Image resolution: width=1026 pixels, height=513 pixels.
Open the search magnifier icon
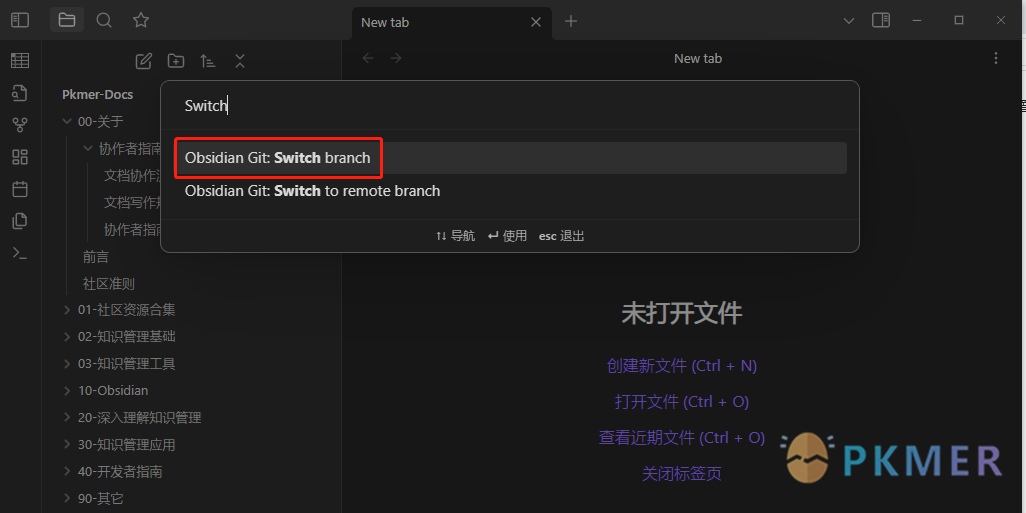point(104,20)
